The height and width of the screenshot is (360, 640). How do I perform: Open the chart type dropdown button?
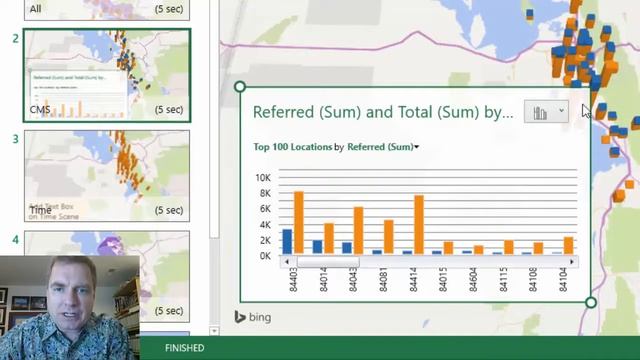546,111
